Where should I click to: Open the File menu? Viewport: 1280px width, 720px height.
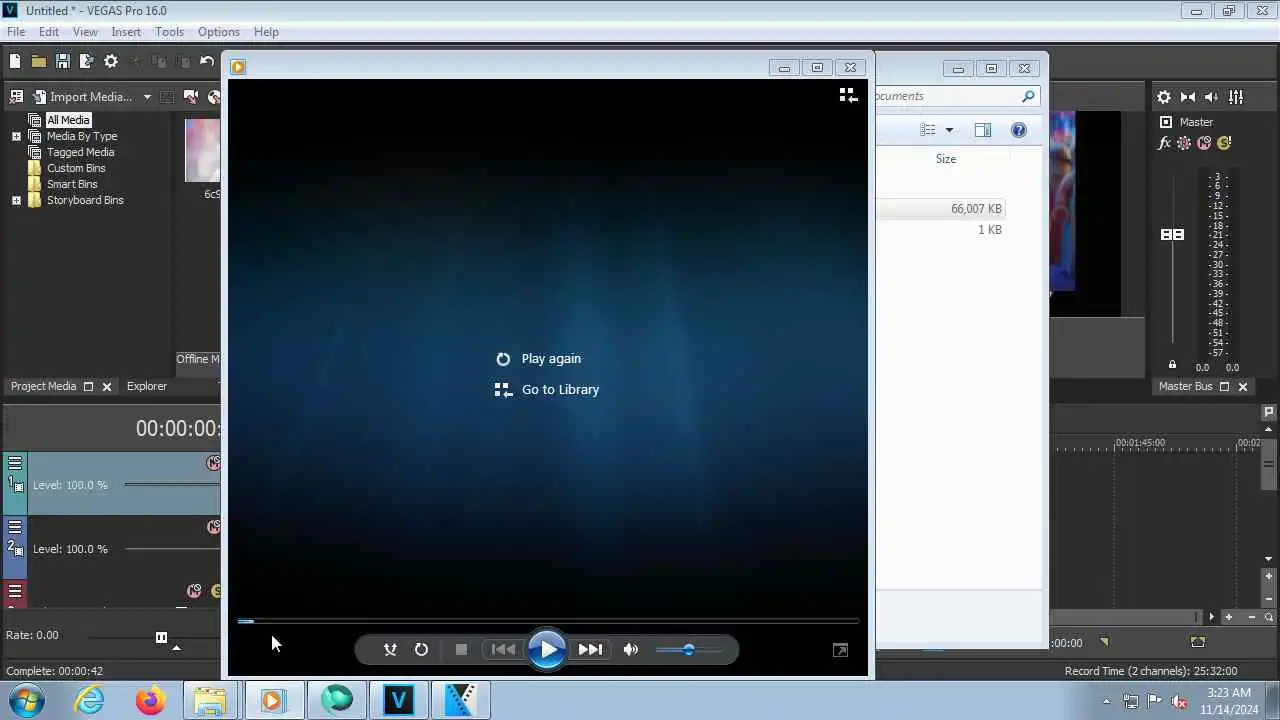point(16,32)
